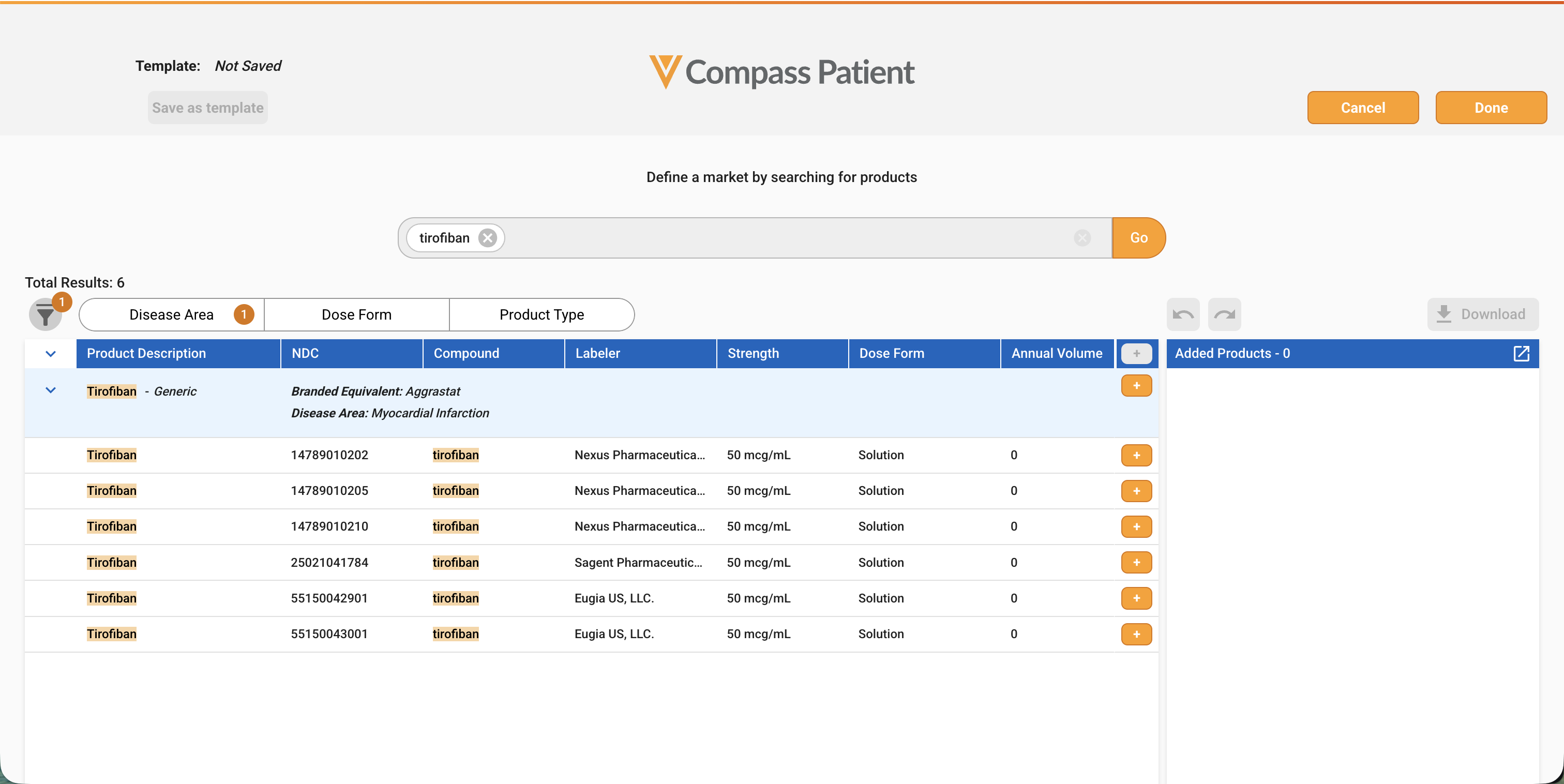Click the Cancel button
This screenshot has width=1564, height=784.
point(1363,108)
